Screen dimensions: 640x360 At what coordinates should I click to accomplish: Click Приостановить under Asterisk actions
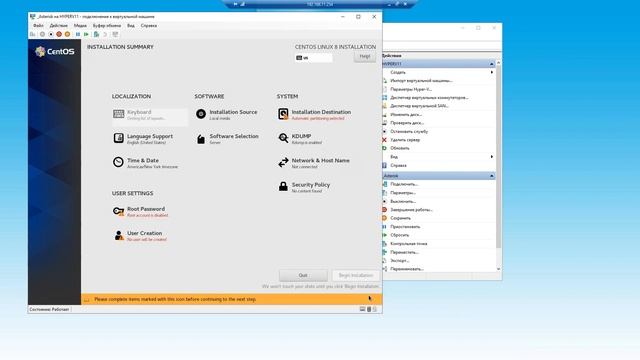click(405, 227)
